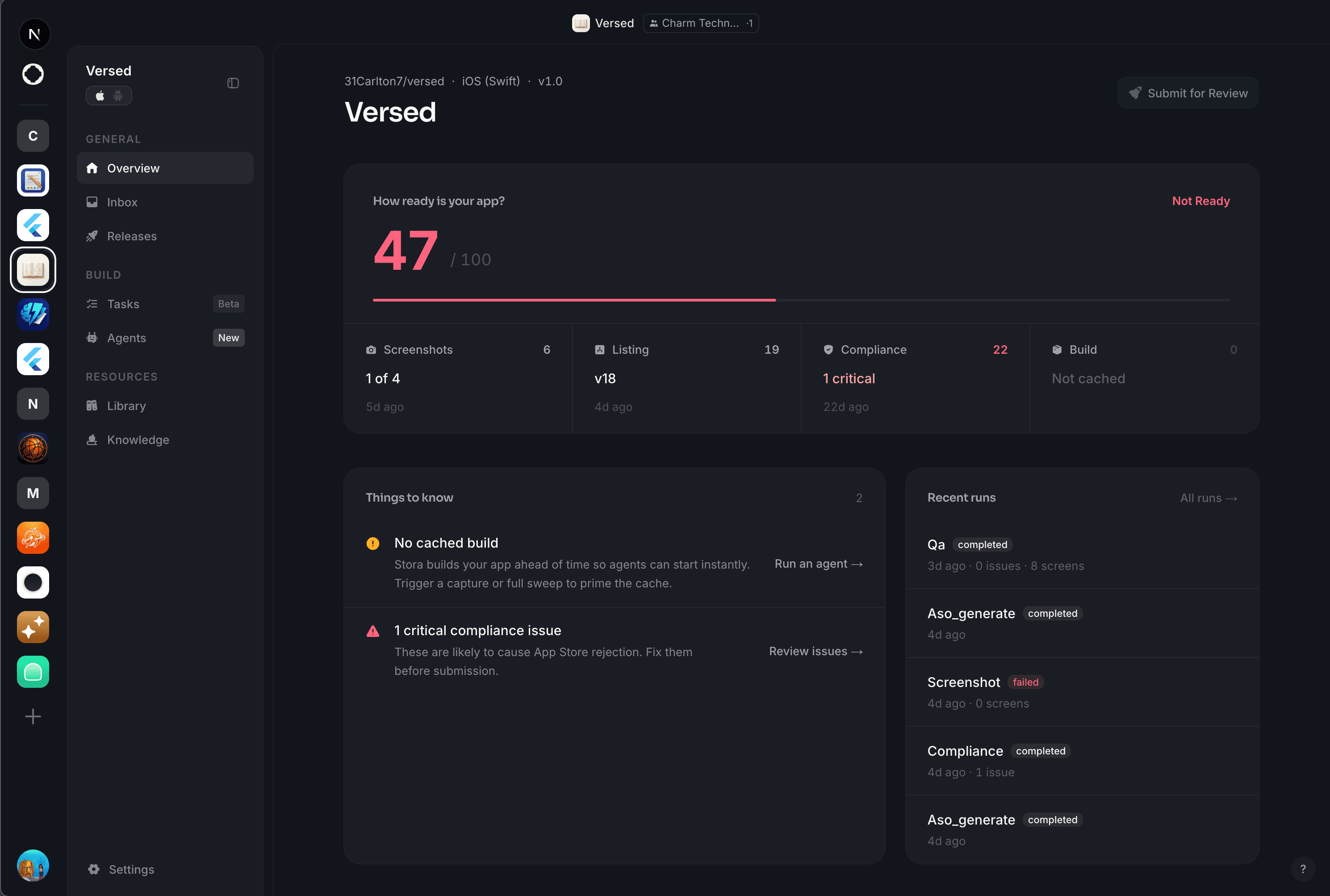Click the help question mark icon
1330x896 pixels.
pos(1303,869)
